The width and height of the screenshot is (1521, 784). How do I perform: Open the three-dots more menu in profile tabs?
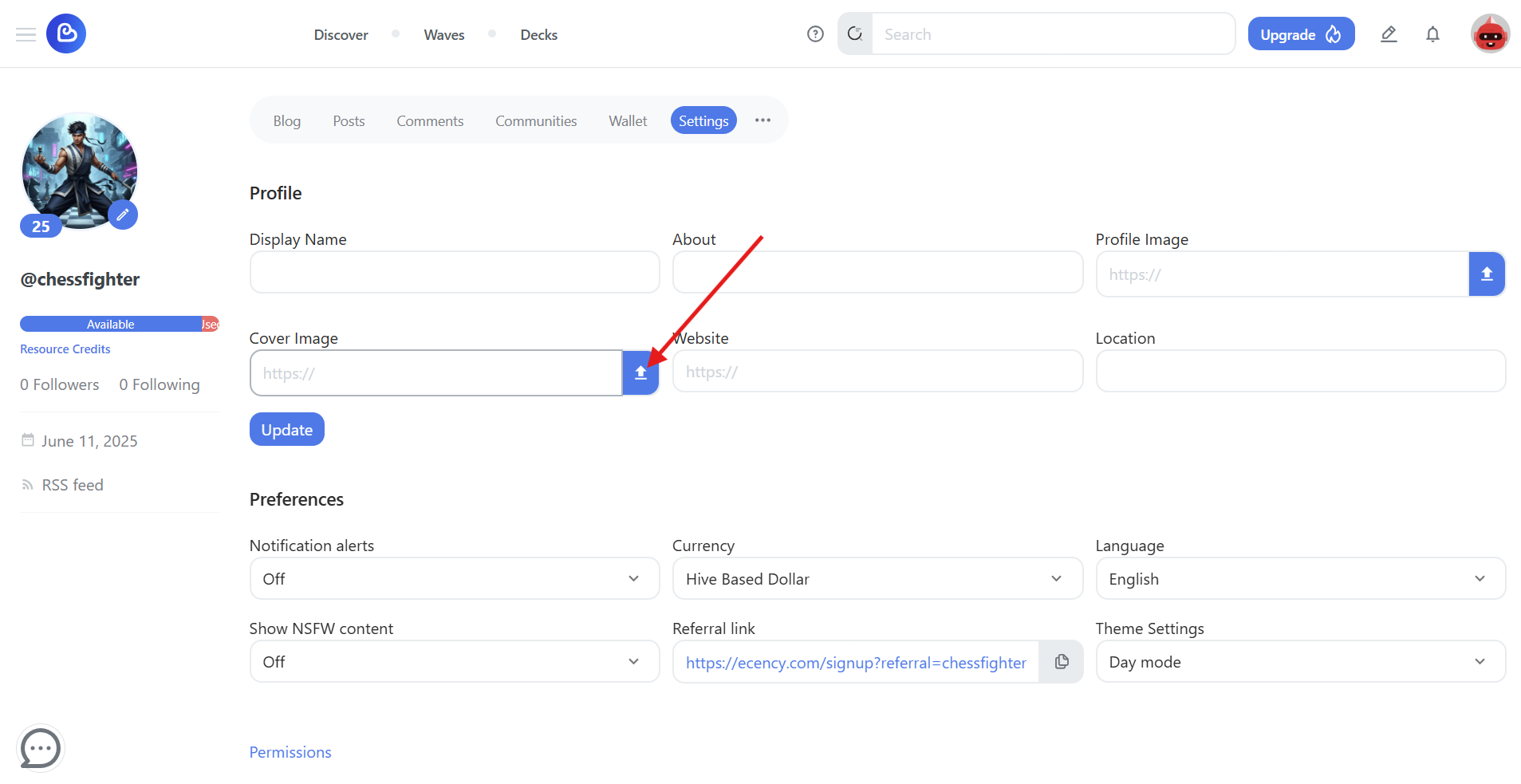(762, 120)
